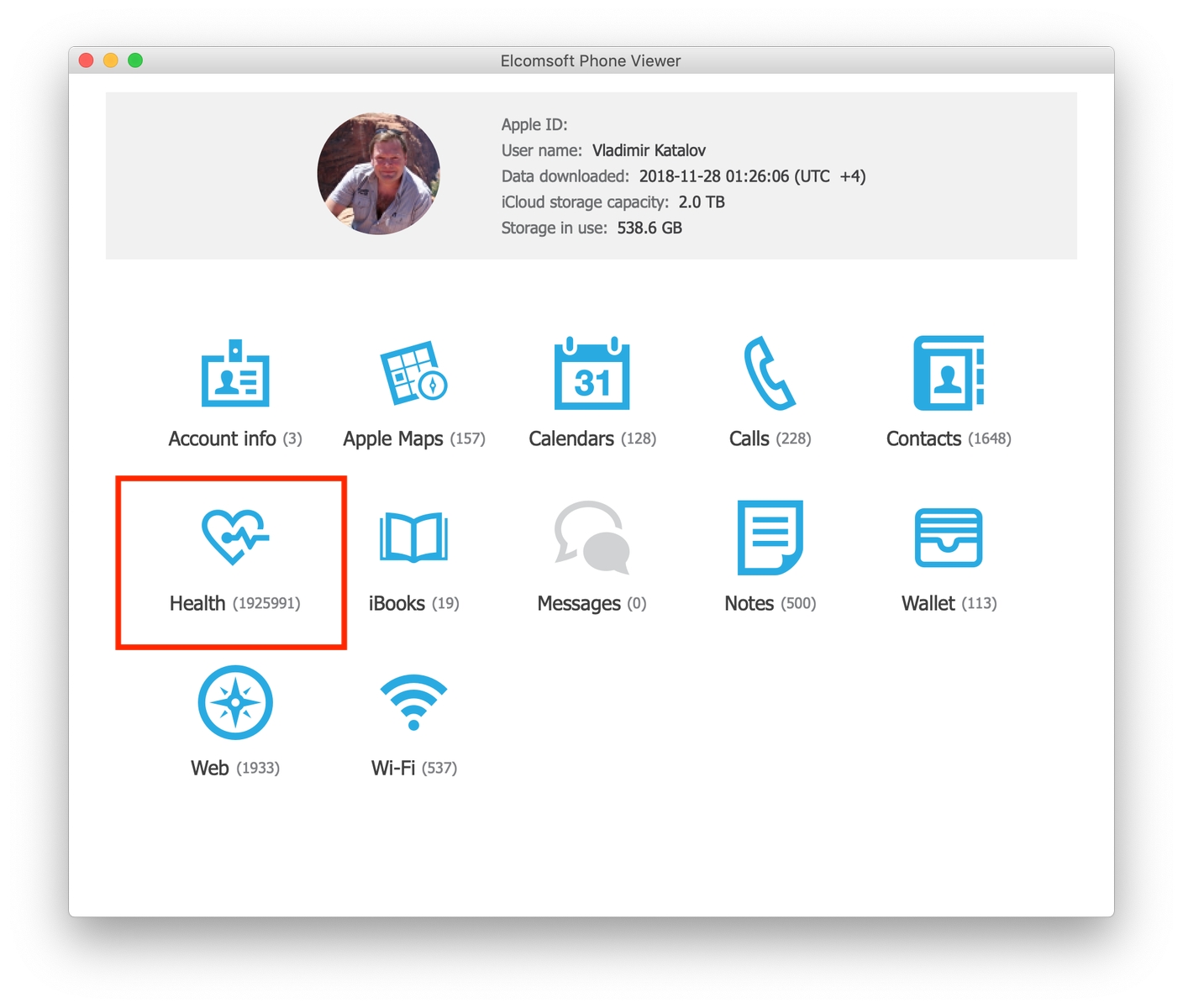Open the Calls phone handset icon
The height and width of the screenshot is (1008, 1183).
point(769,374)
